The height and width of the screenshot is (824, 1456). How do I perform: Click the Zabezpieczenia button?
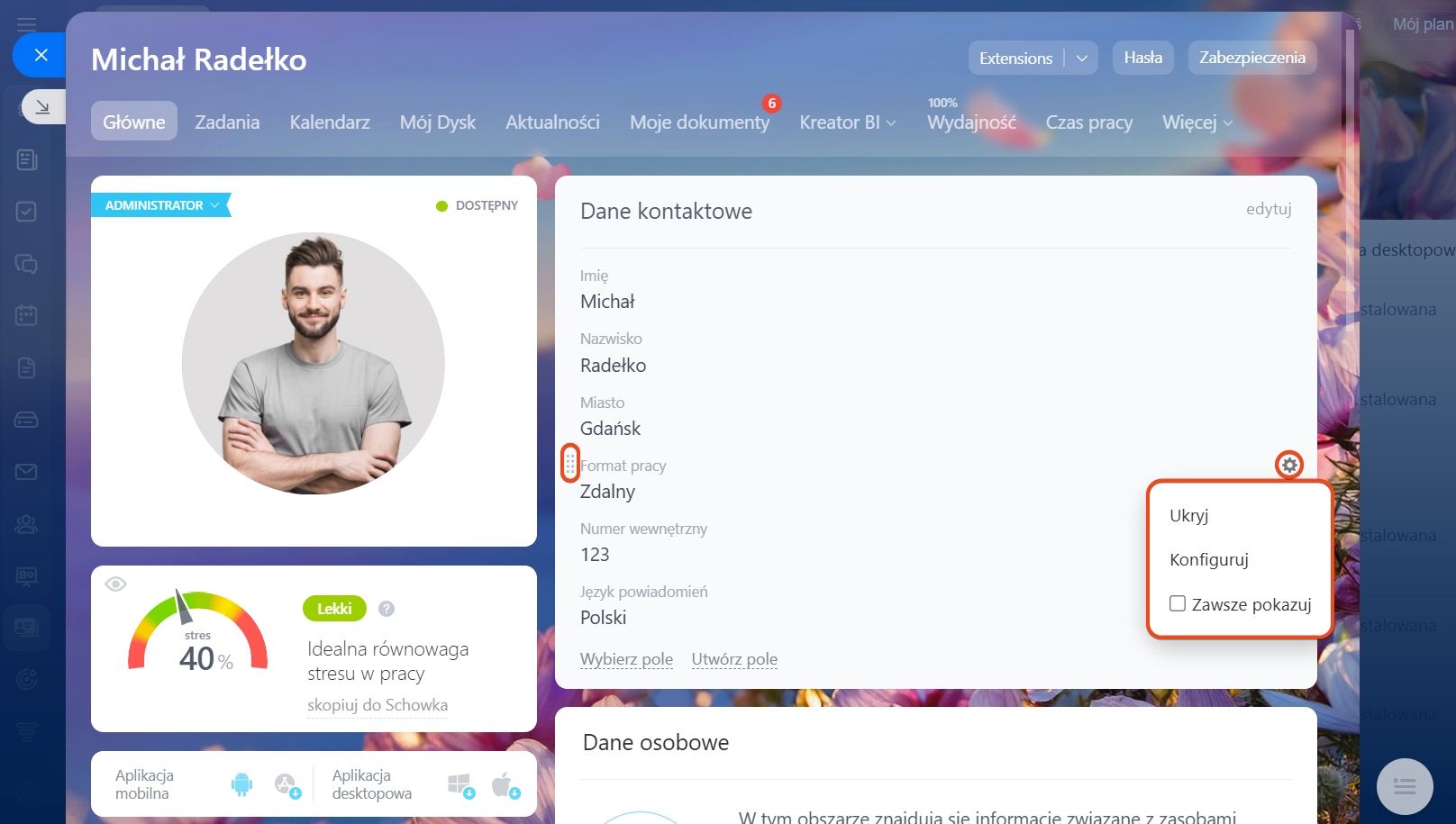pos(1251,58)
